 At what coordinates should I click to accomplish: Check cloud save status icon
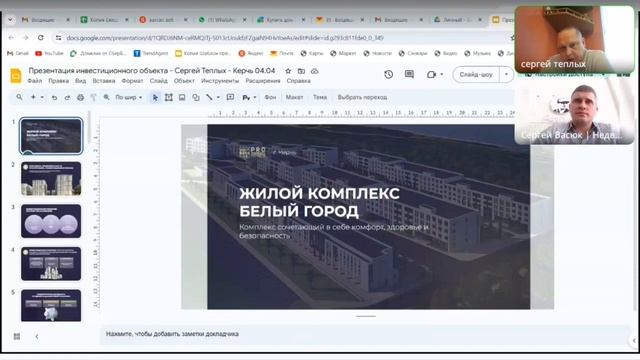pos(315,71)
